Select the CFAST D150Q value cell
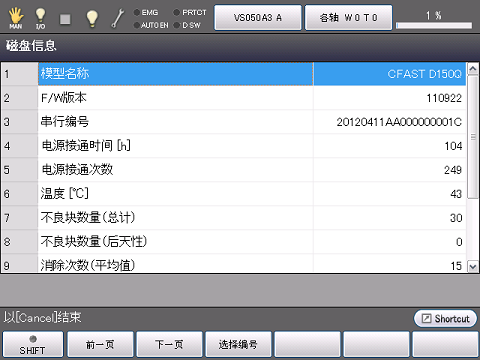The width and height of the screenshot is (480, 360). [390, 74]
